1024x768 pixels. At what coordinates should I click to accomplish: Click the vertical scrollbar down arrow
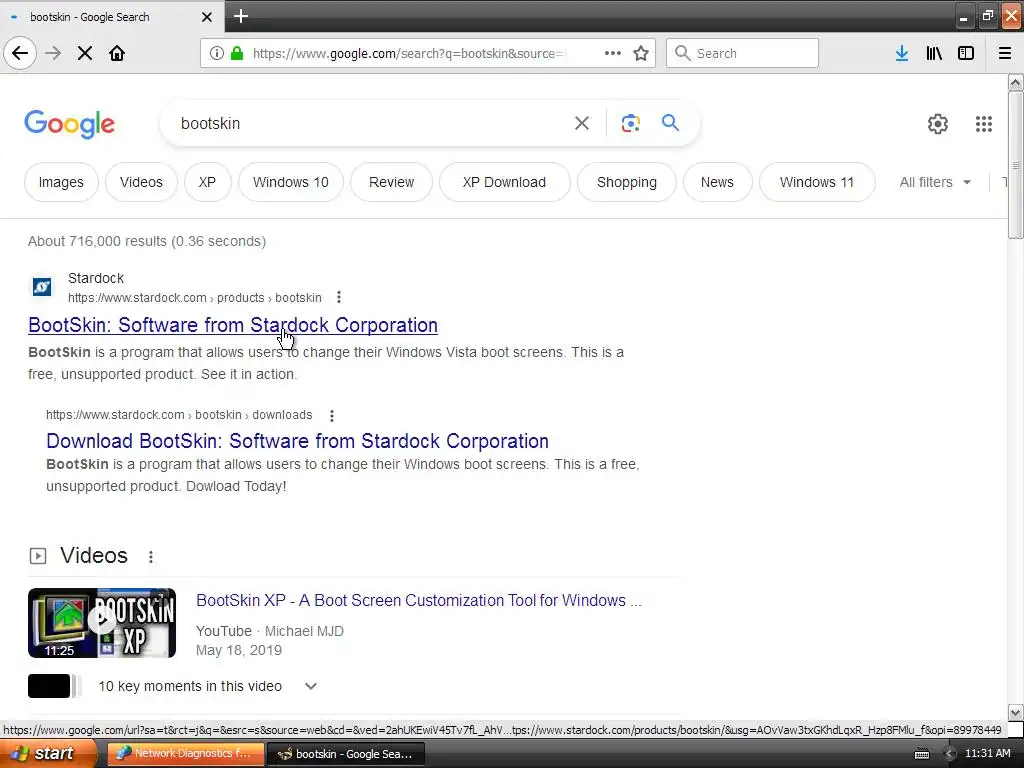1015,712
